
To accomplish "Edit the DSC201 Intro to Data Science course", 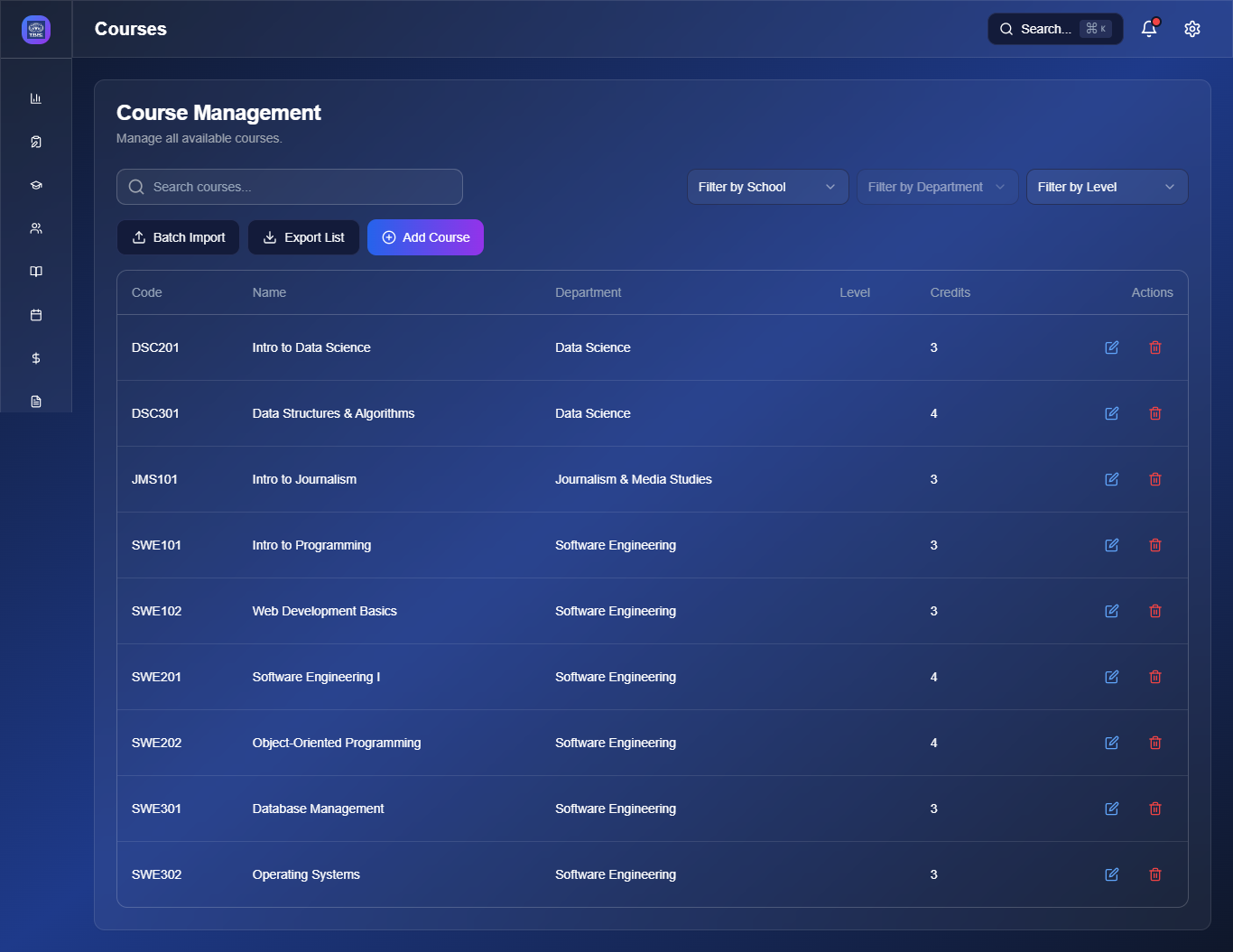I will click(1112, 347).
